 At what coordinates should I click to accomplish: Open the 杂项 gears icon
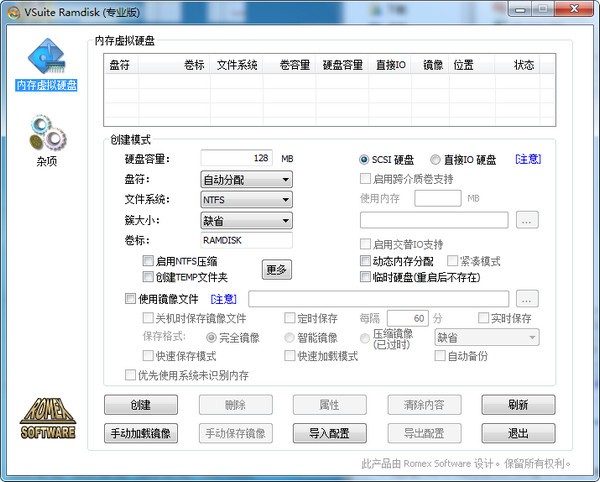click(x=47, y=141)
